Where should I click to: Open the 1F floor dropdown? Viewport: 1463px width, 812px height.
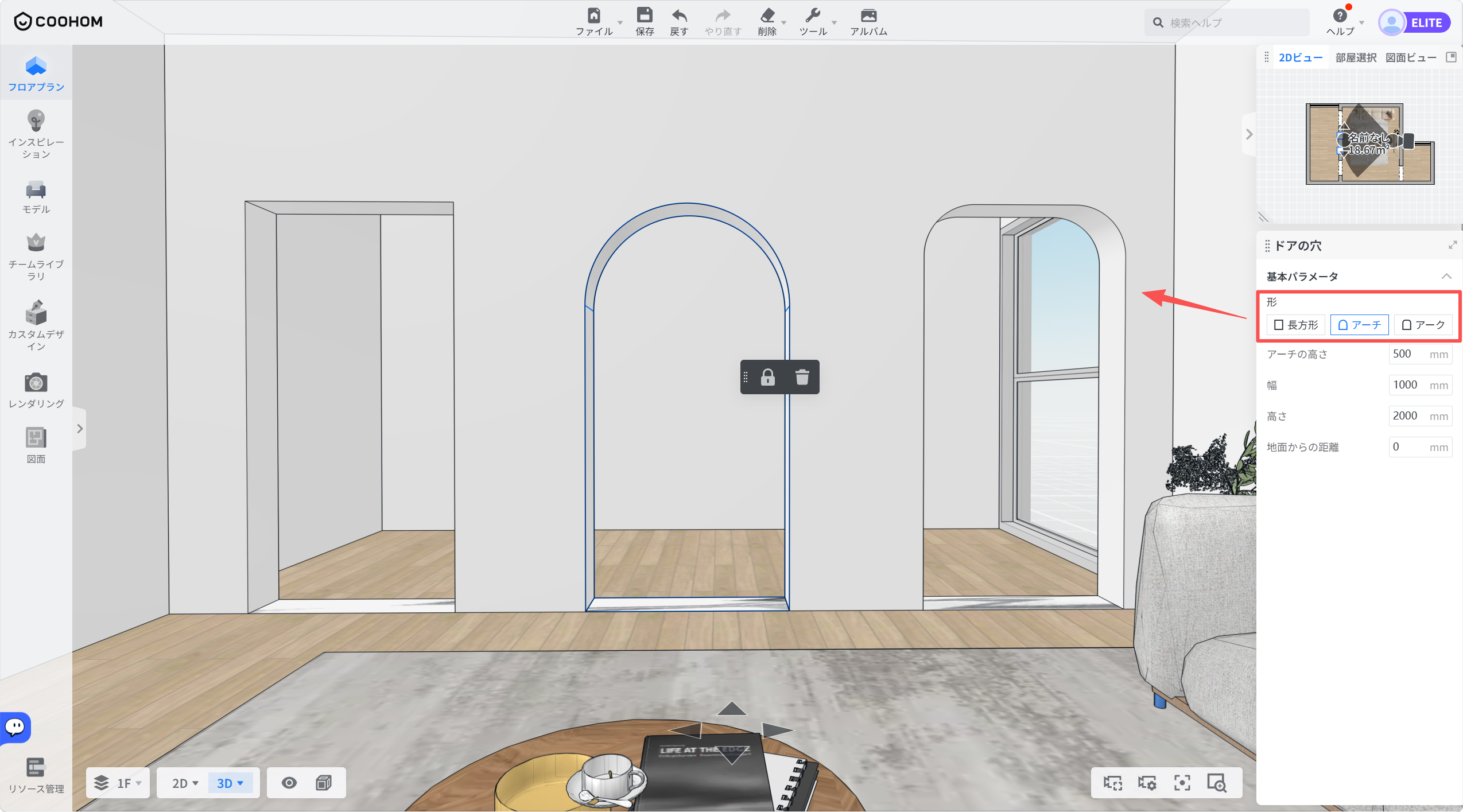[118, 783]
